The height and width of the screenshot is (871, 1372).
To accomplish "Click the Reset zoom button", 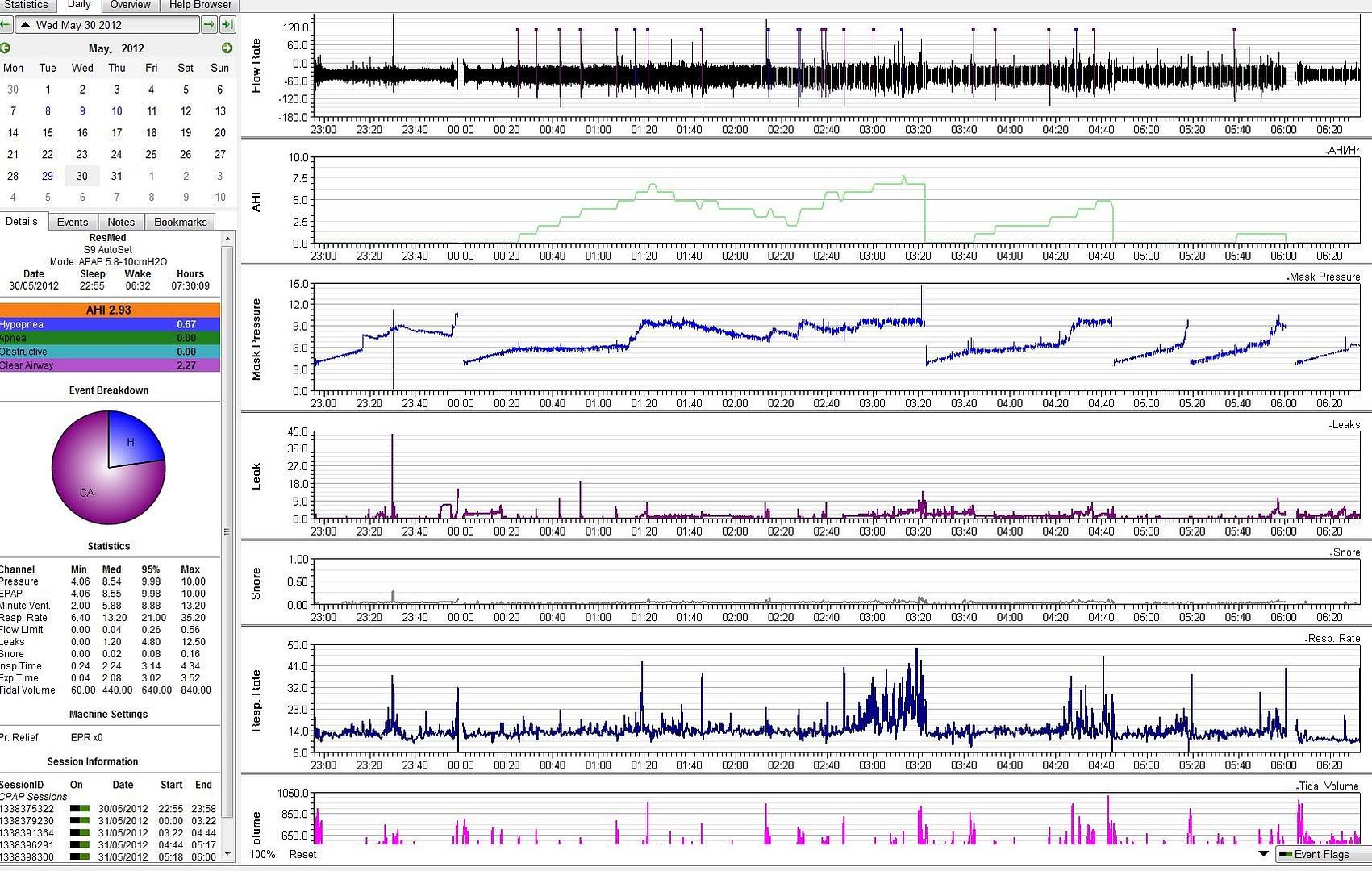I will (x=302, y=854).
